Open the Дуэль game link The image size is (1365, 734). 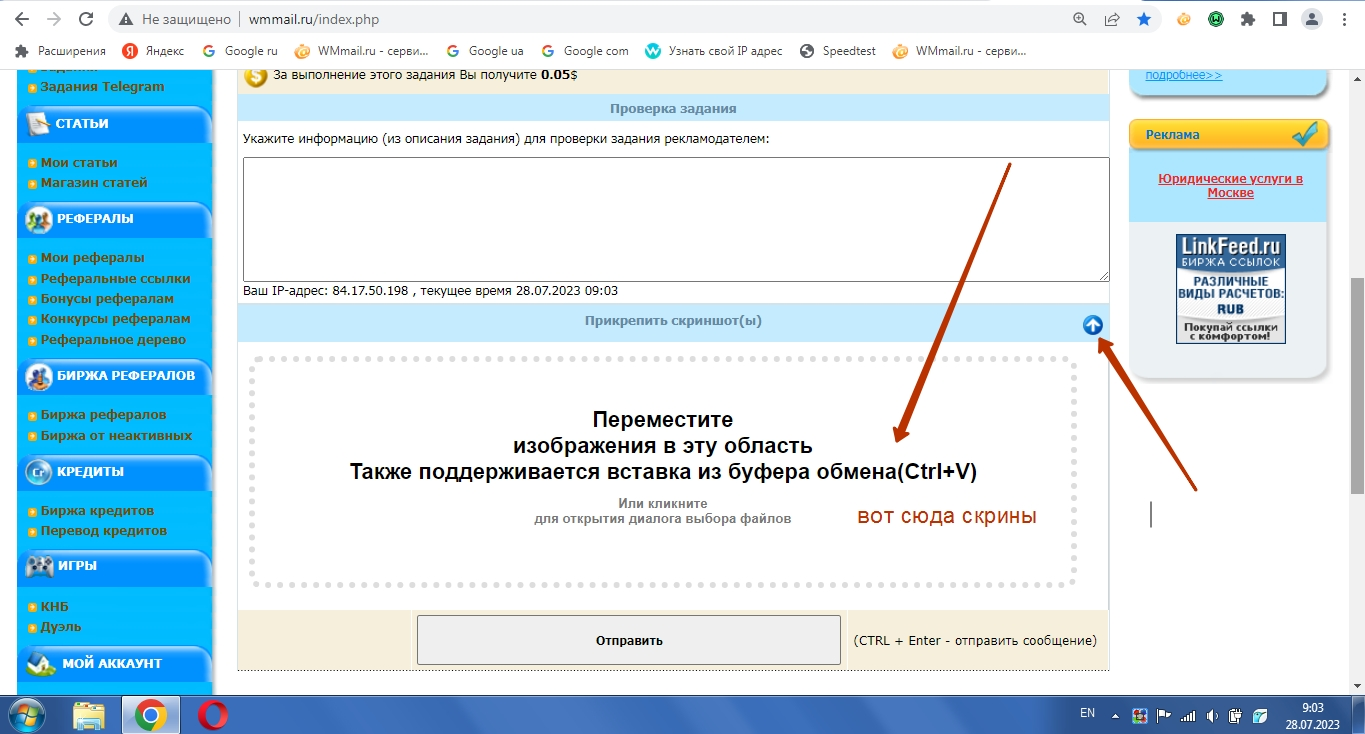tap(61, 626)
